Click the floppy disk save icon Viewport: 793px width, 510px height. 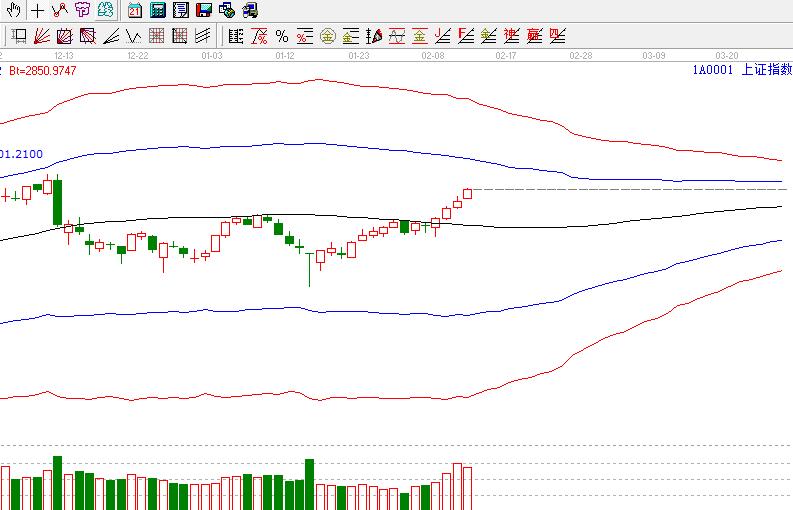click(203, 11)
